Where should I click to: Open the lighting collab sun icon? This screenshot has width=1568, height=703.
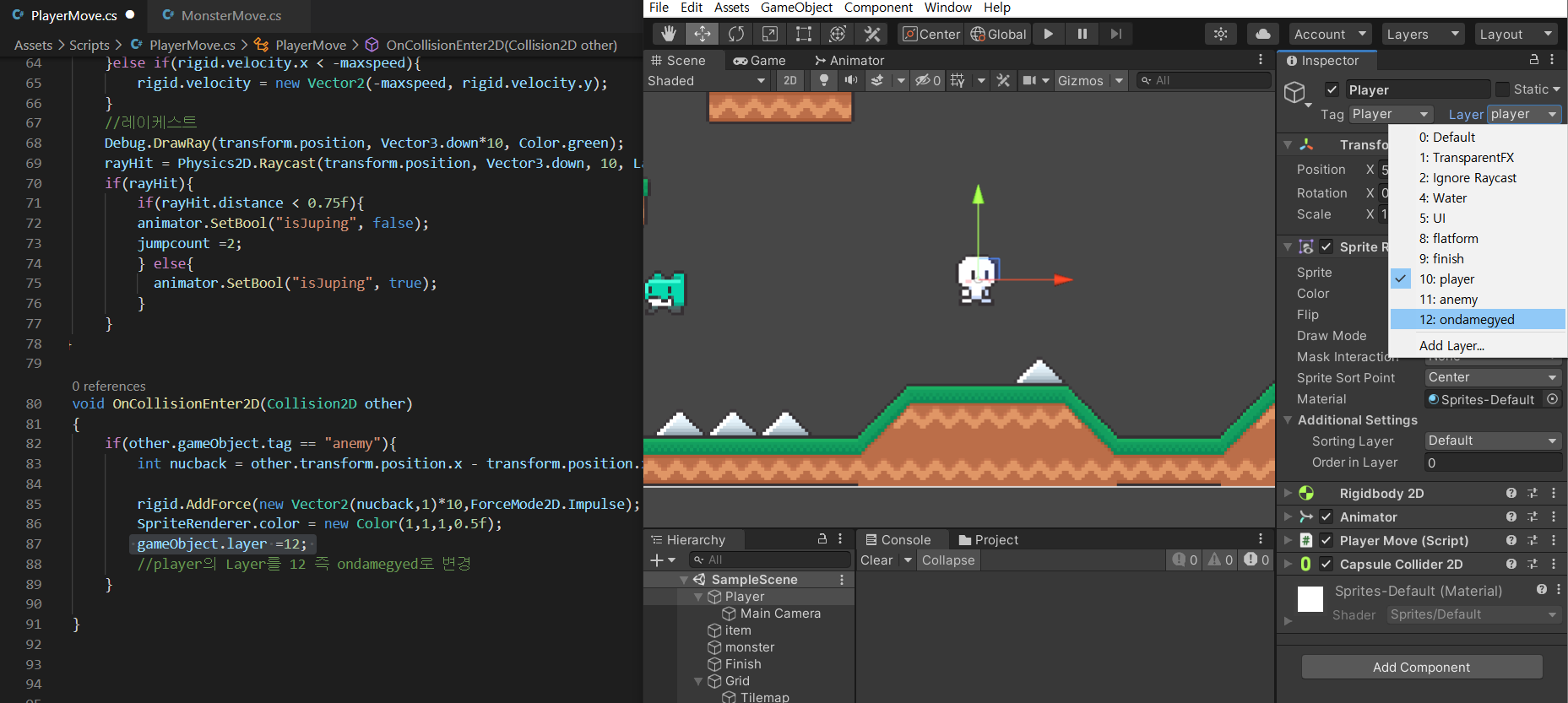(1221, 34)
